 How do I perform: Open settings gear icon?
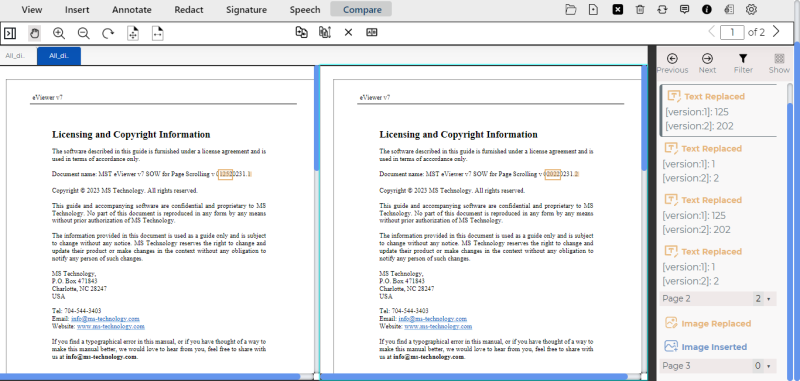pyautogui.click(x=752, y=10)
